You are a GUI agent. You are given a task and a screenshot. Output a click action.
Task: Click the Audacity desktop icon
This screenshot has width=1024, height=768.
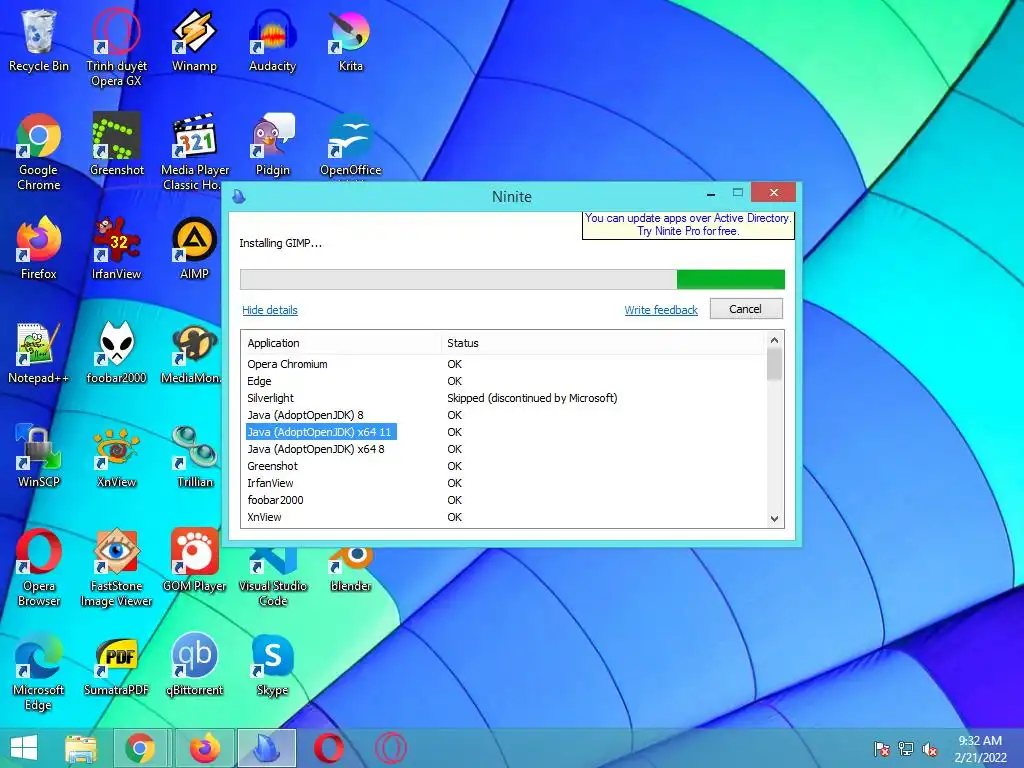click(x=272, y=40)
